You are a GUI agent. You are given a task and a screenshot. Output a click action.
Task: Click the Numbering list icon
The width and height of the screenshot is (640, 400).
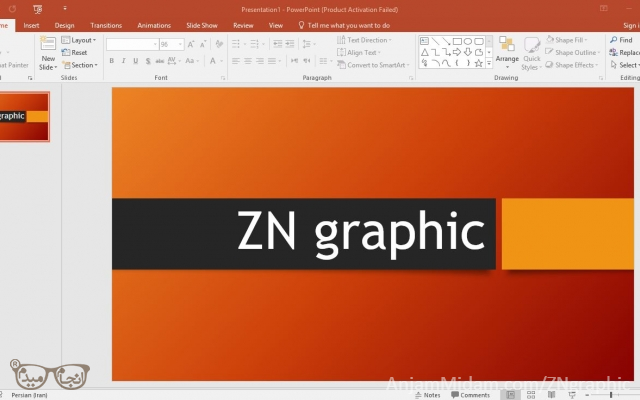pos(257,44)
